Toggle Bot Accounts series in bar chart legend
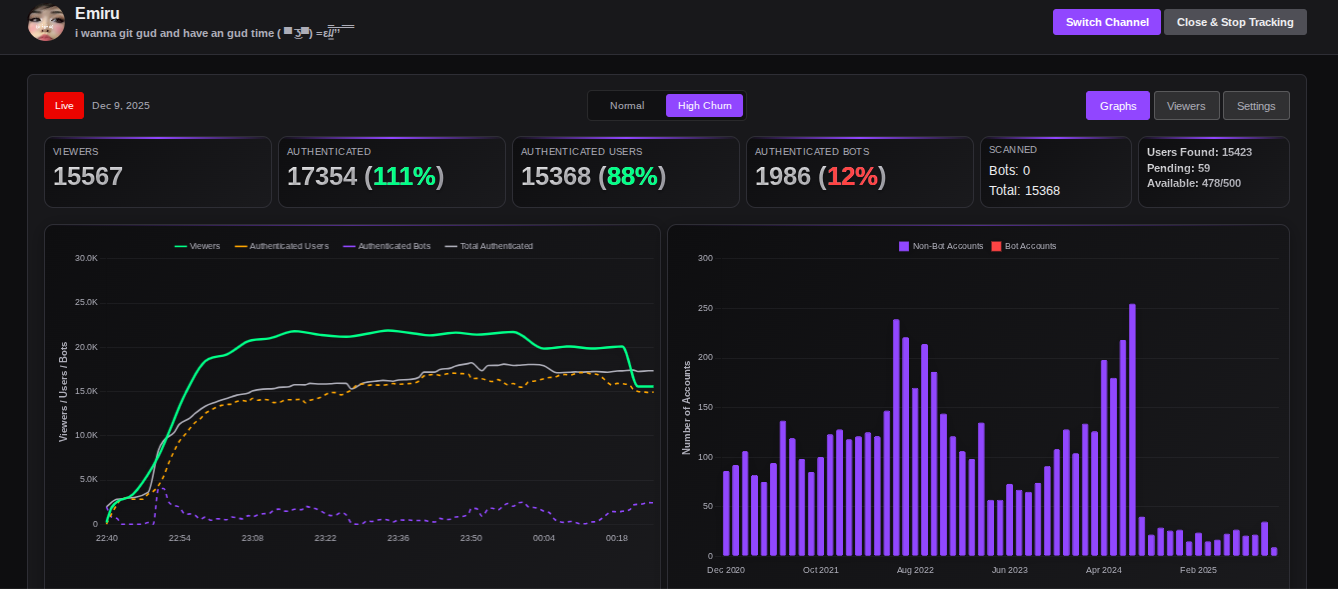1338x589 pixels. click(x=1030, y=246)
